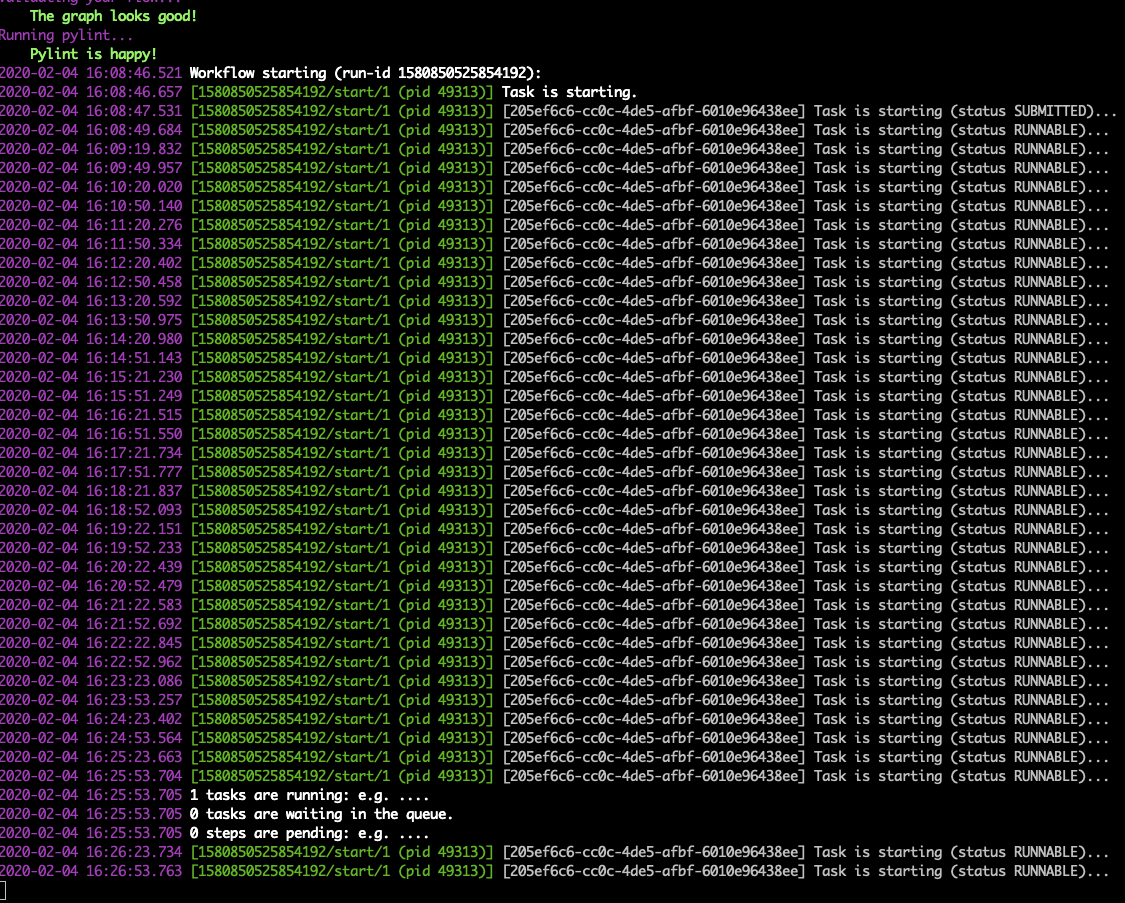
Task: Click the timestamp 16:24:53.564
Action: (x=134, y=738)
